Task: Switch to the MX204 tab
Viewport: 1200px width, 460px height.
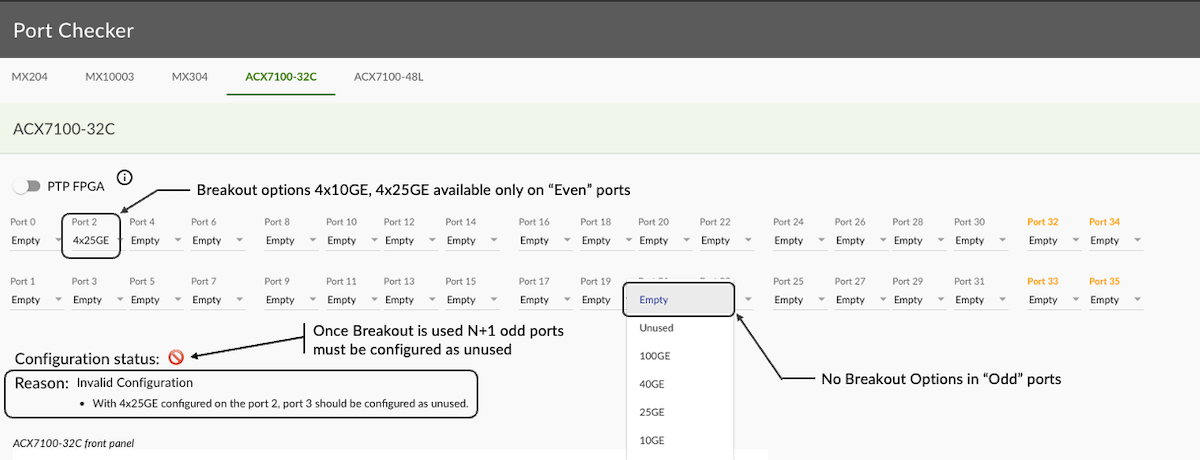Action: (30, 76)
